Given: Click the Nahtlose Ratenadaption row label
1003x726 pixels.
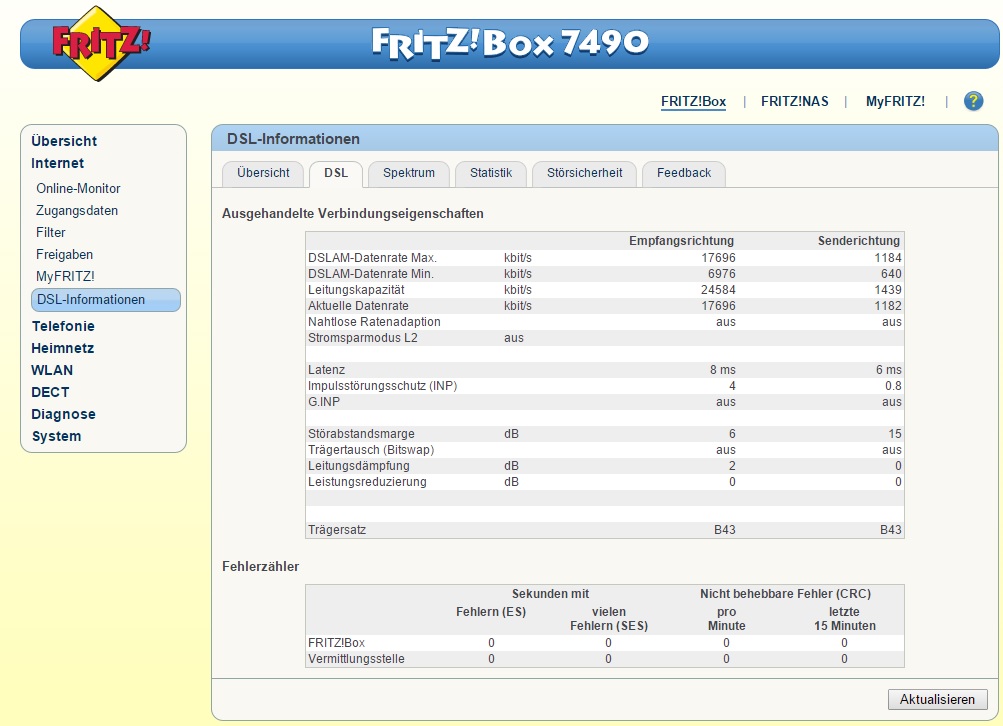Looking at the screenshot, I should (x=374, y=322).
